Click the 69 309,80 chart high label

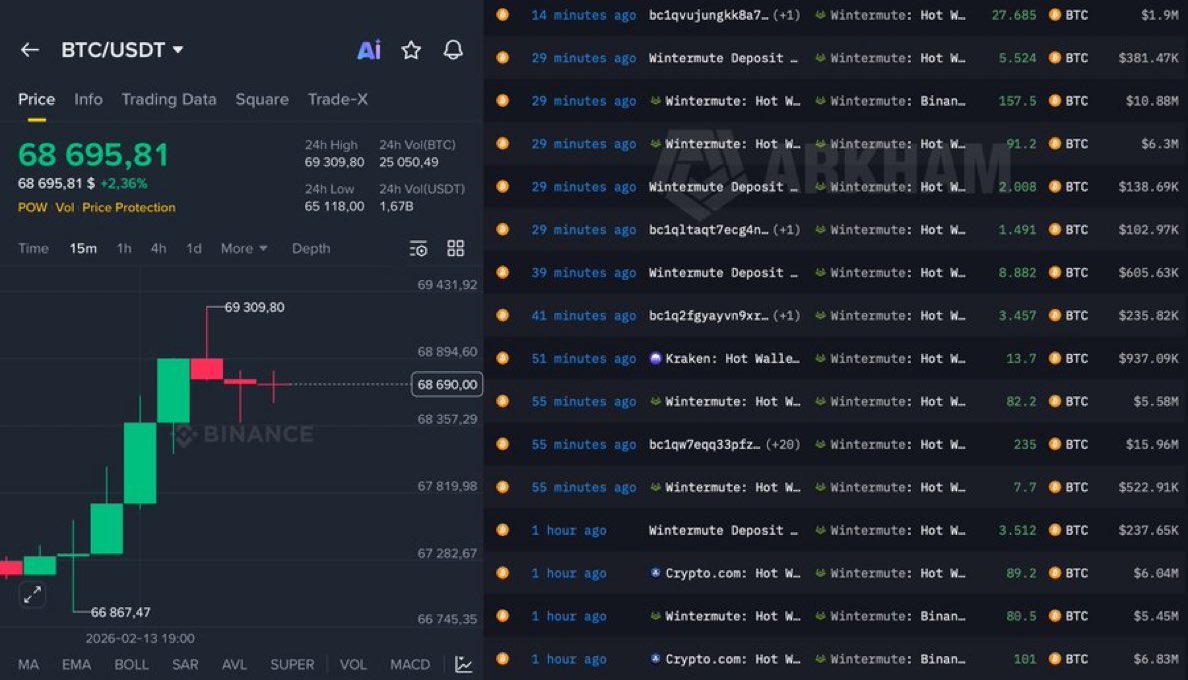point(255,307)
